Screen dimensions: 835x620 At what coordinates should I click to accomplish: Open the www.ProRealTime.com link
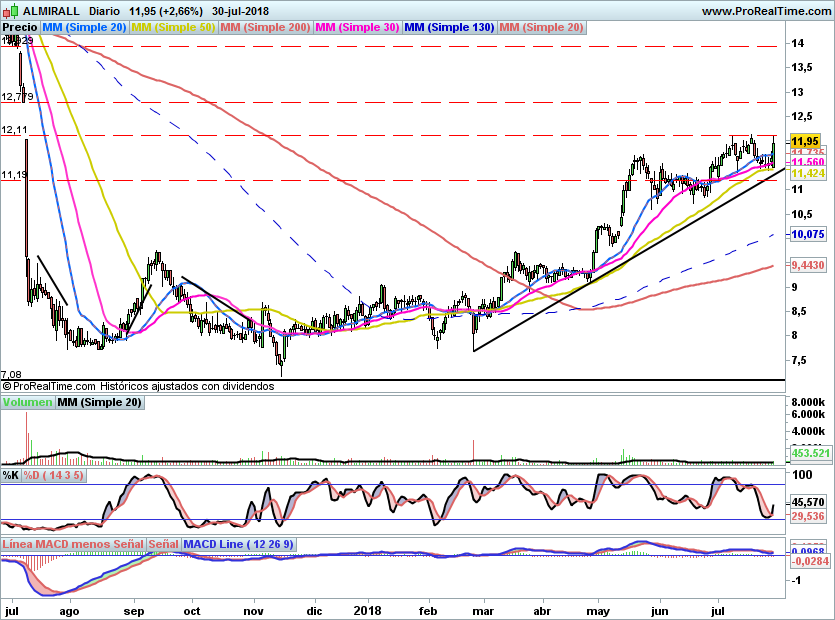pos(766,11)
